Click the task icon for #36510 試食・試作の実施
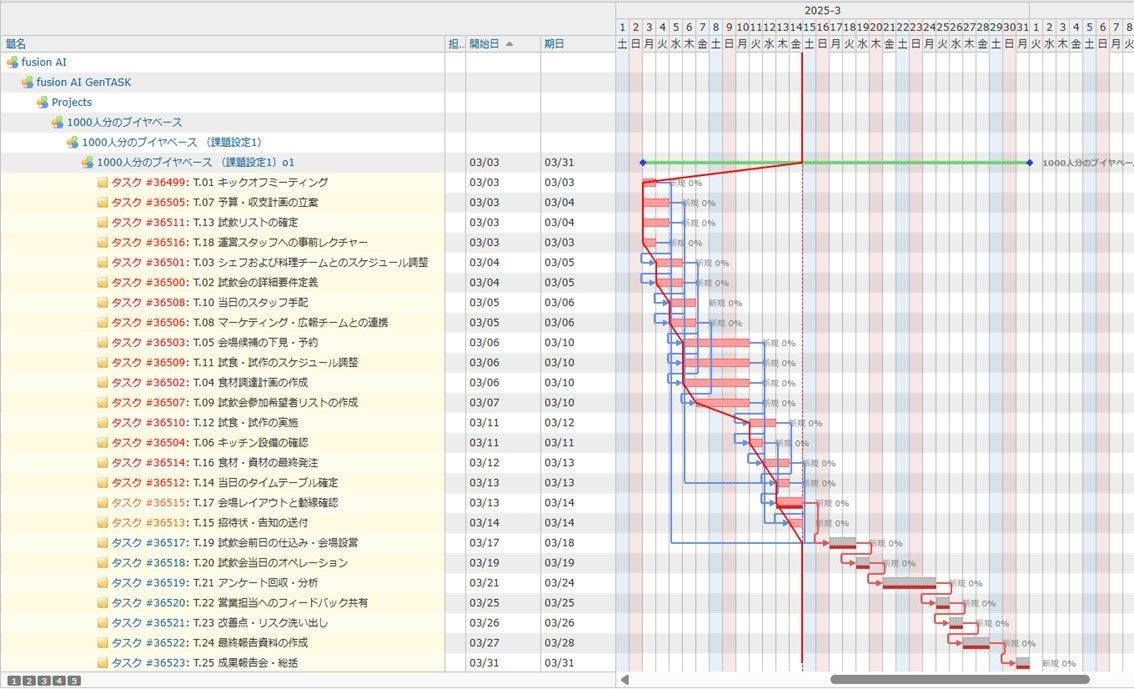The height and width of the screenshot is (689, 1134). click(x=102, y=423)
